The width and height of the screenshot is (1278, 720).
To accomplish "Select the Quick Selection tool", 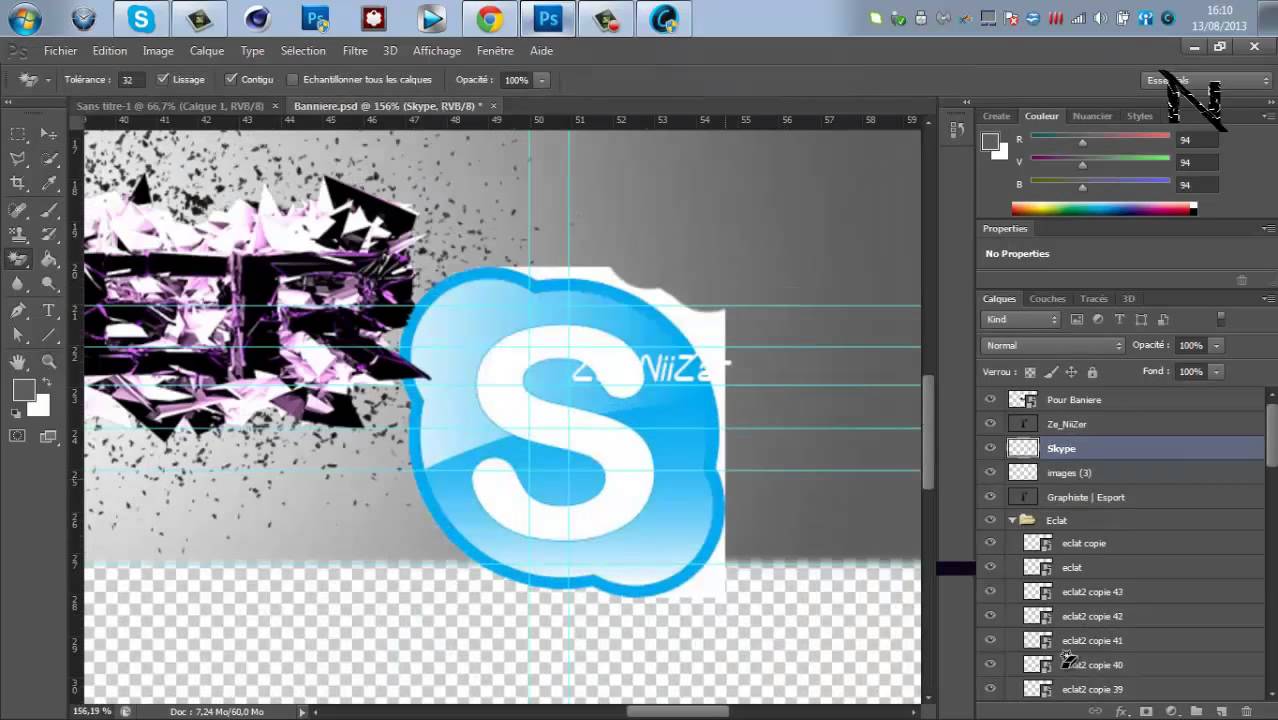I will point(48,158).
